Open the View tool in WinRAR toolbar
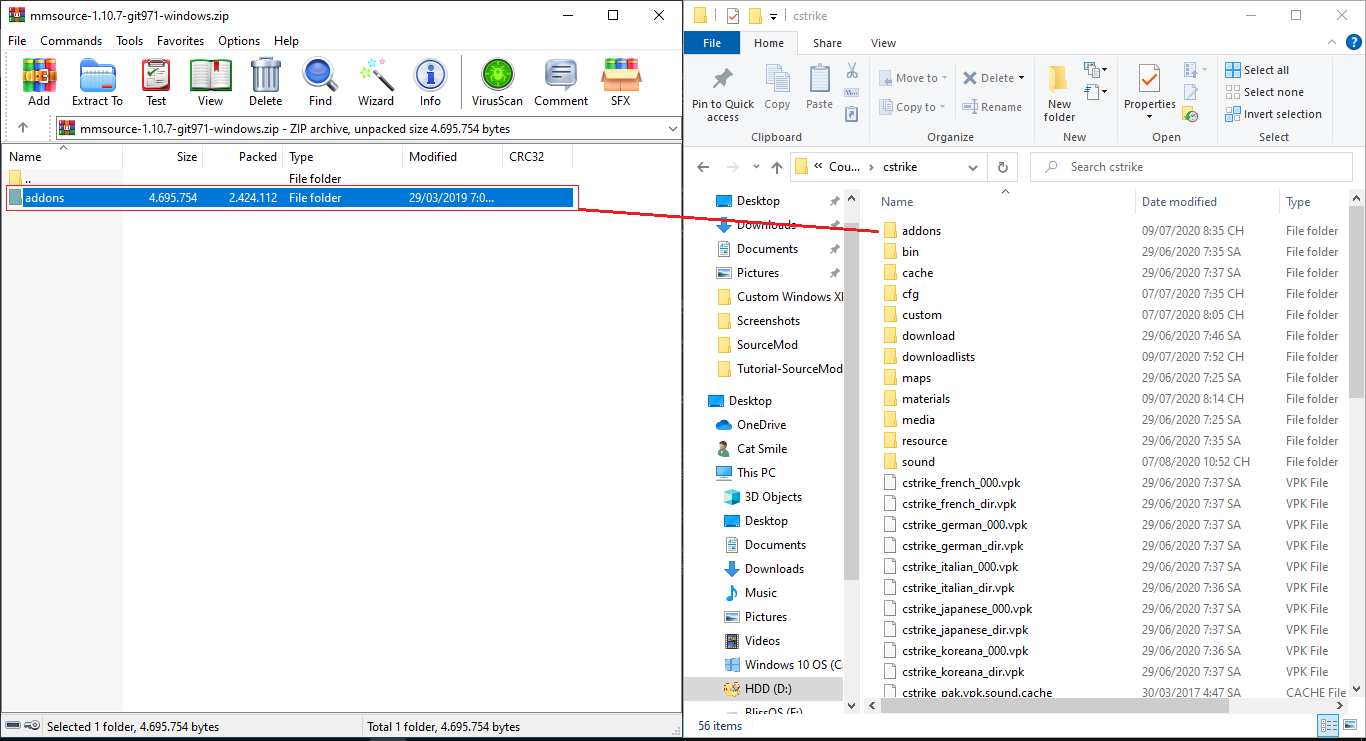 [210, 82]
